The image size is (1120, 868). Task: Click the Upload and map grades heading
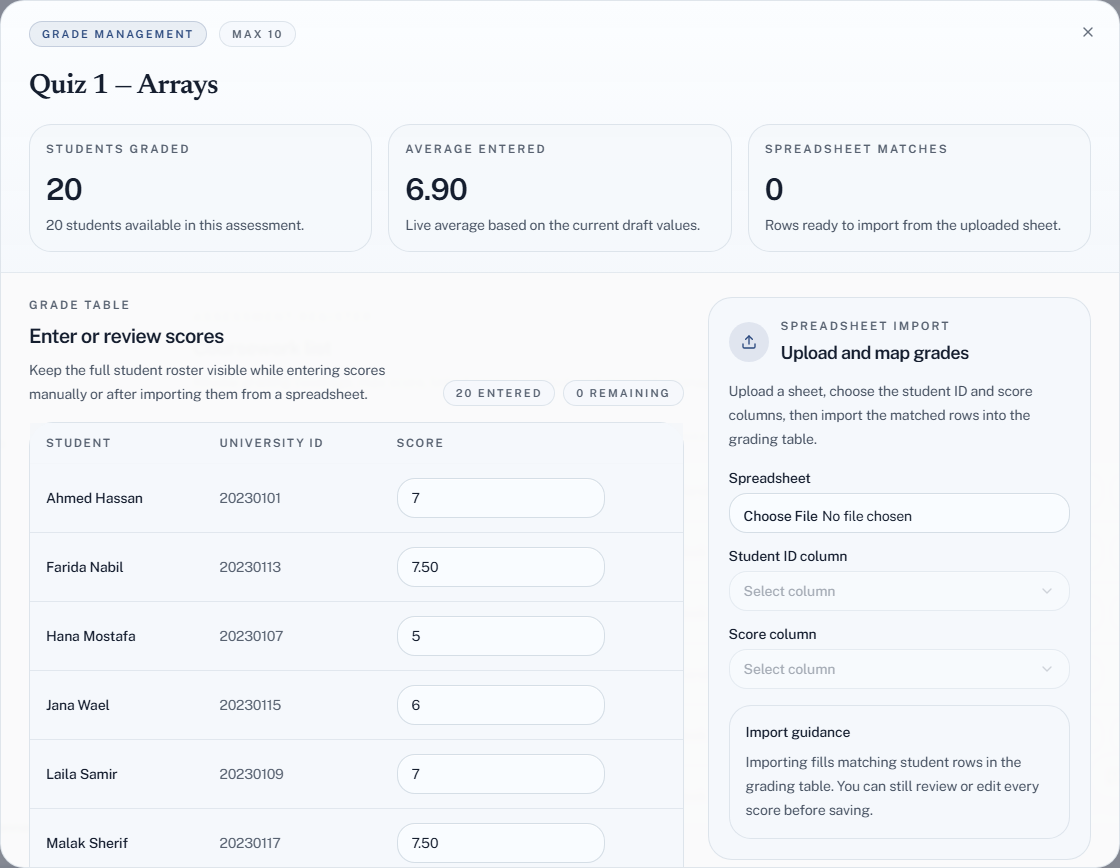[x=875, y=353]
